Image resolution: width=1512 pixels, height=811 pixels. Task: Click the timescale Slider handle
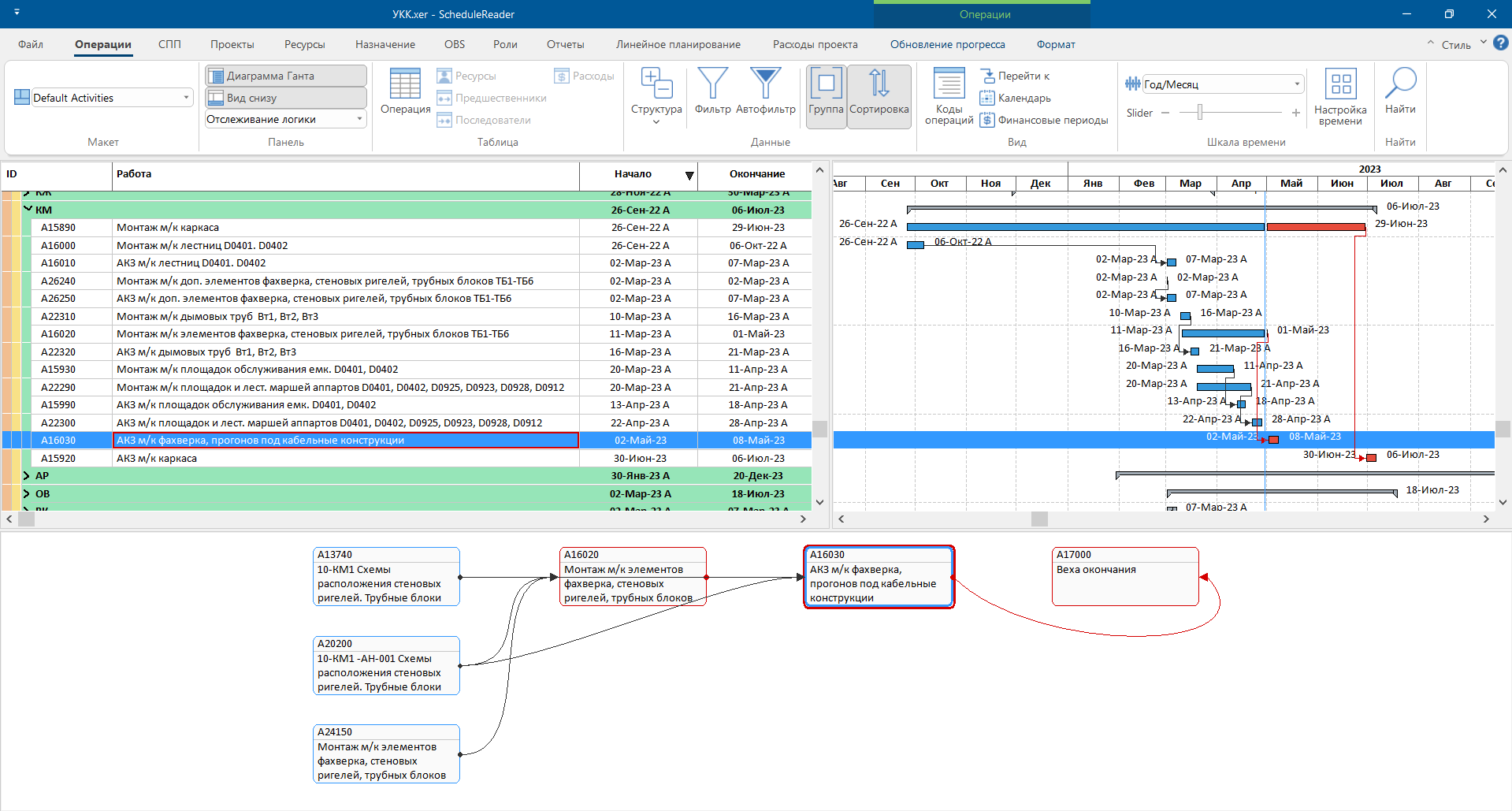[x=1200, y=113]
